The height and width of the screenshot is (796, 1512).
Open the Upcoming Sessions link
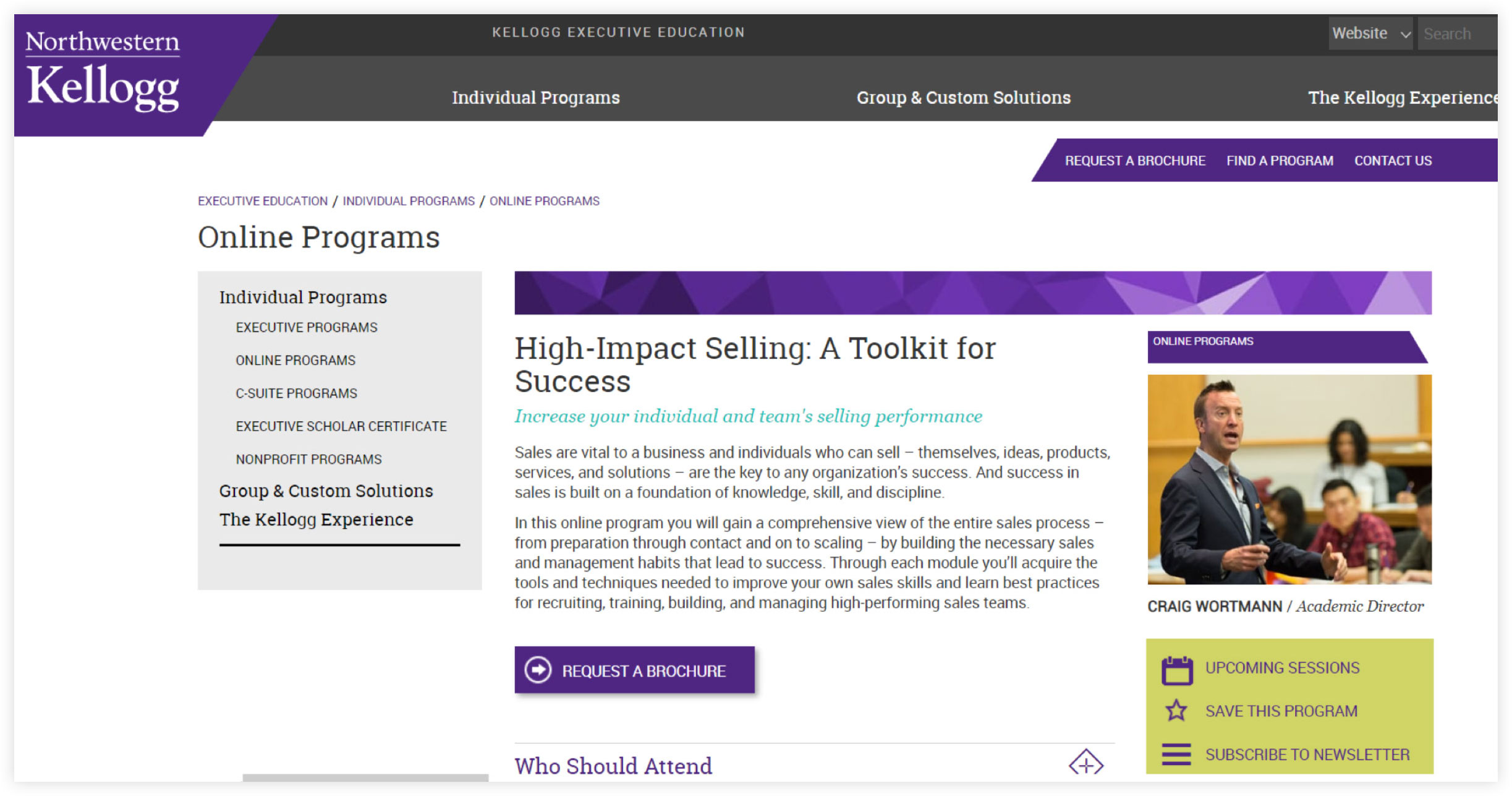click(x=1282, y=668)
